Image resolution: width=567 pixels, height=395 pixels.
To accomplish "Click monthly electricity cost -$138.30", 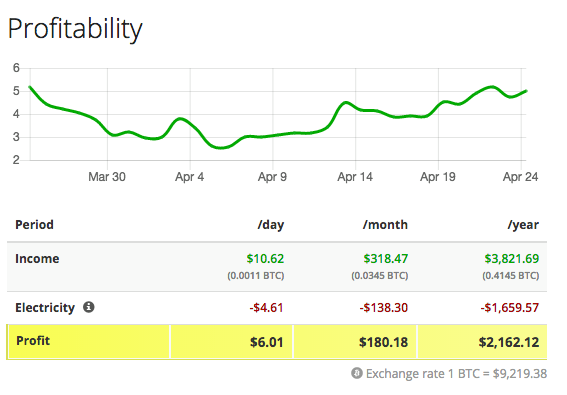I will (383, 308).
